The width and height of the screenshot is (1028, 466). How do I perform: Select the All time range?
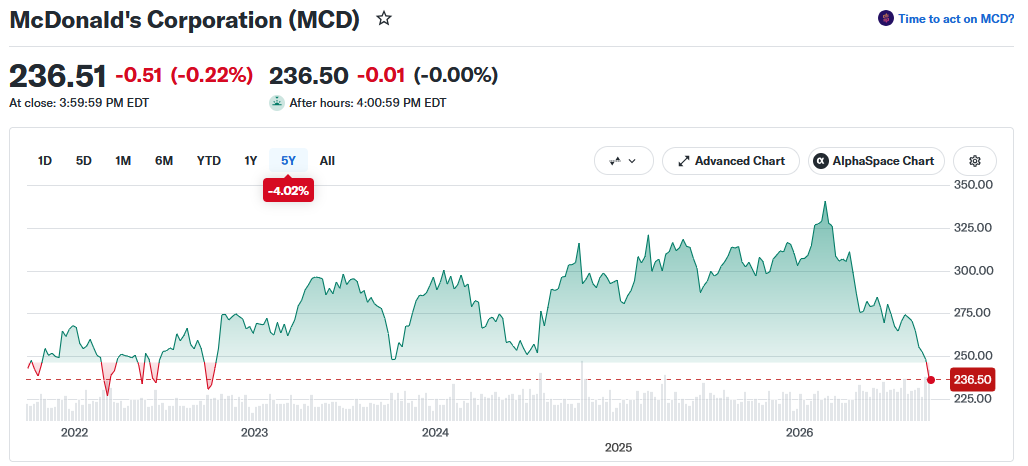pos(327,161)
